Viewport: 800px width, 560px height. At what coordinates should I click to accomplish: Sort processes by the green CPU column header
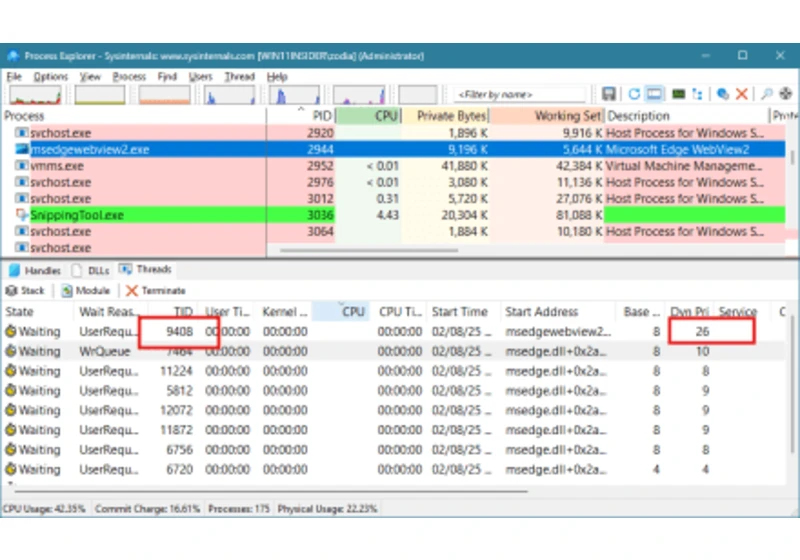368,116
